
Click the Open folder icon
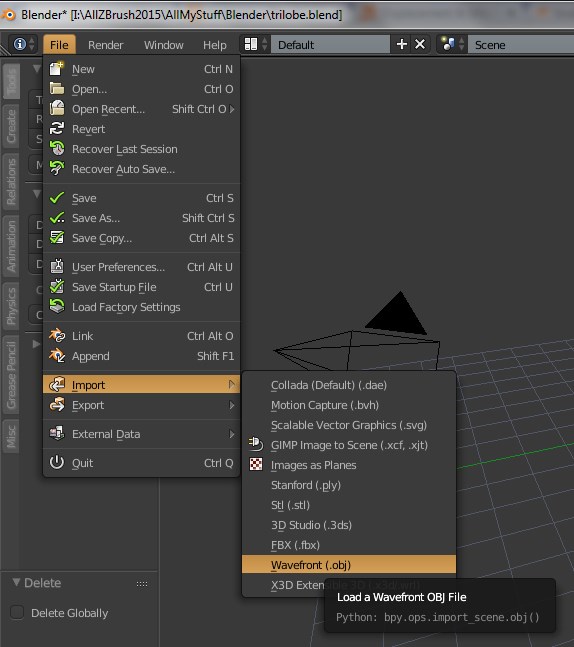pos(57,88)
